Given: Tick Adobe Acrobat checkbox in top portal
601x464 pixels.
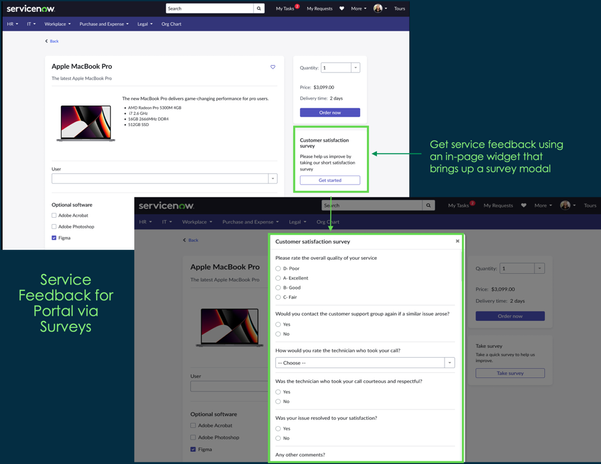Looking at the screenshot, I should tap(54, 215).
